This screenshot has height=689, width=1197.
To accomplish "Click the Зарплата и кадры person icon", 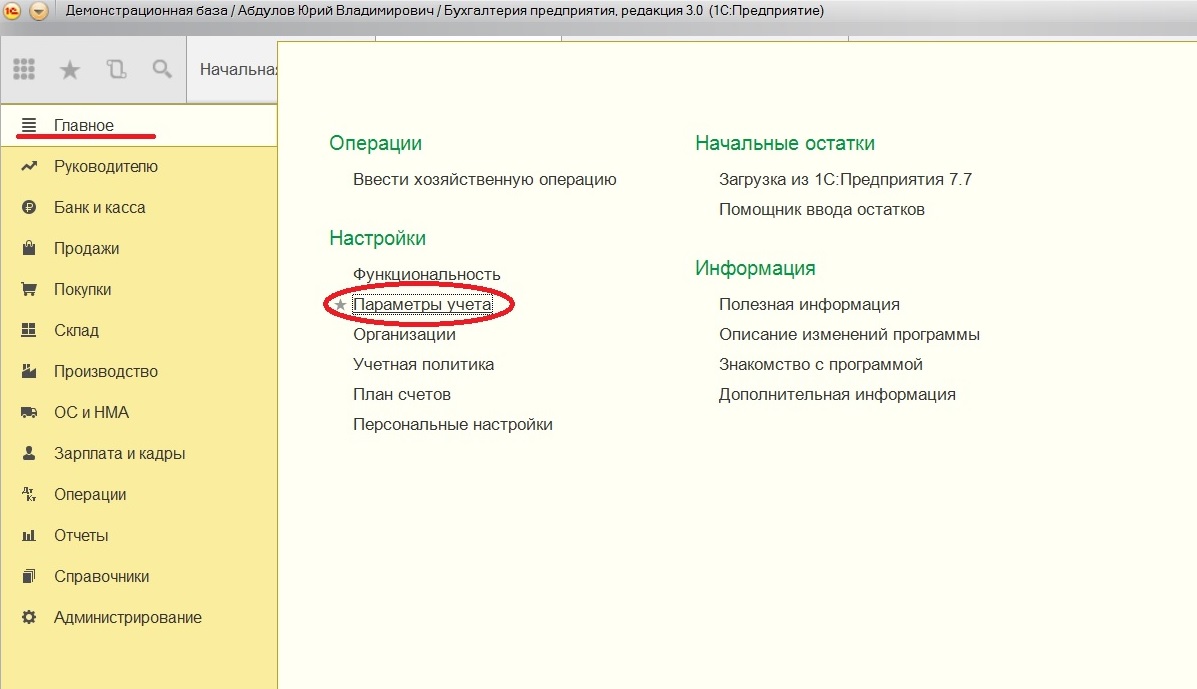I will (x=29, y=453).
